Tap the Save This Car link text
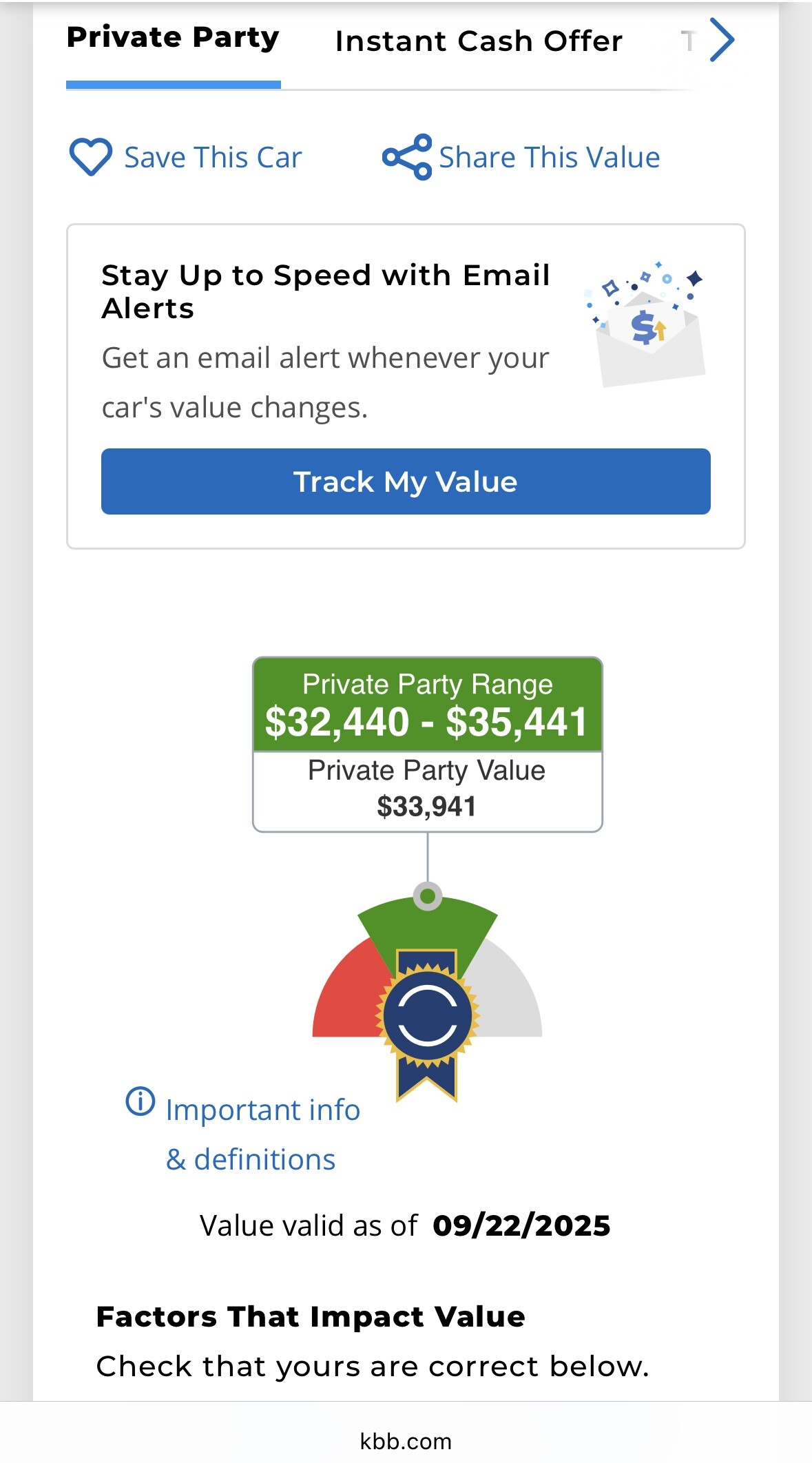This screenshot has width=812, height=1463. click(x=213, y=158)
